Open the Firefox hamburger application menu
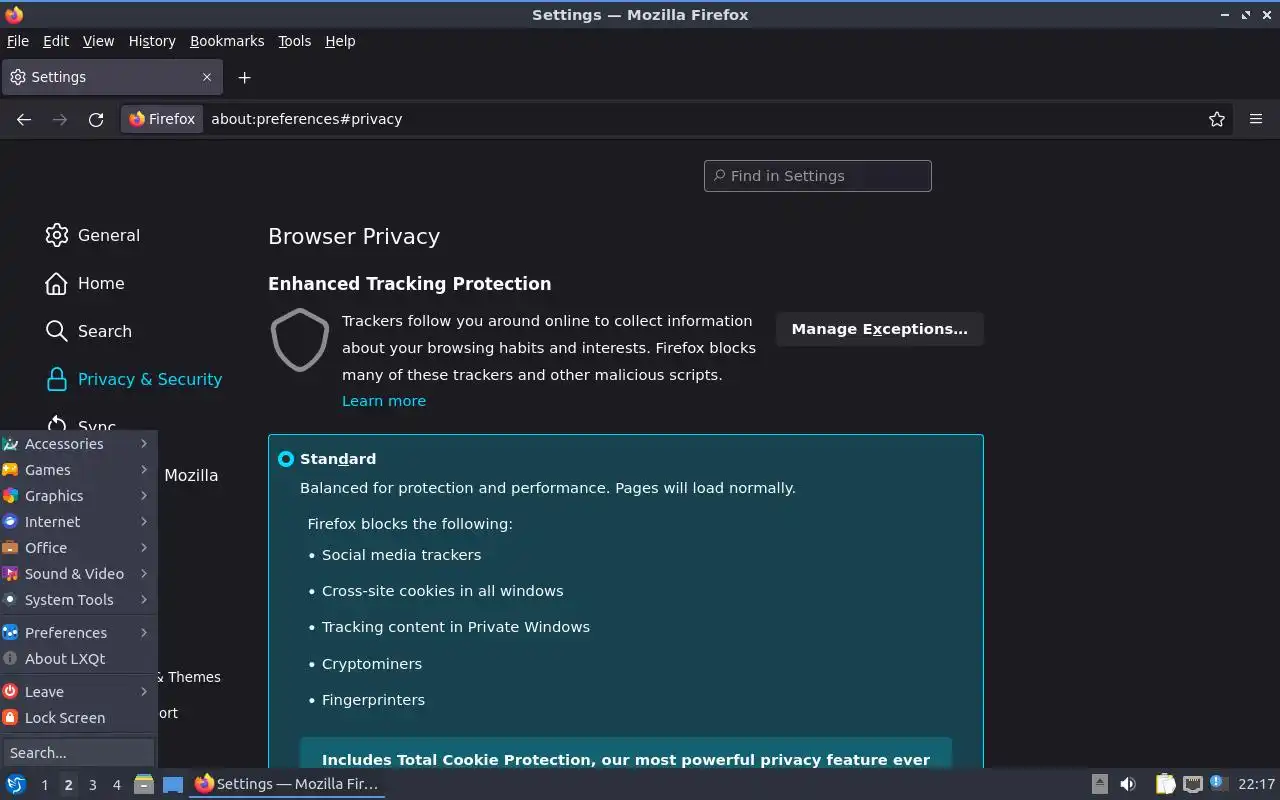The height and width of the screenshot is (800, 1280). [1256, 119]
